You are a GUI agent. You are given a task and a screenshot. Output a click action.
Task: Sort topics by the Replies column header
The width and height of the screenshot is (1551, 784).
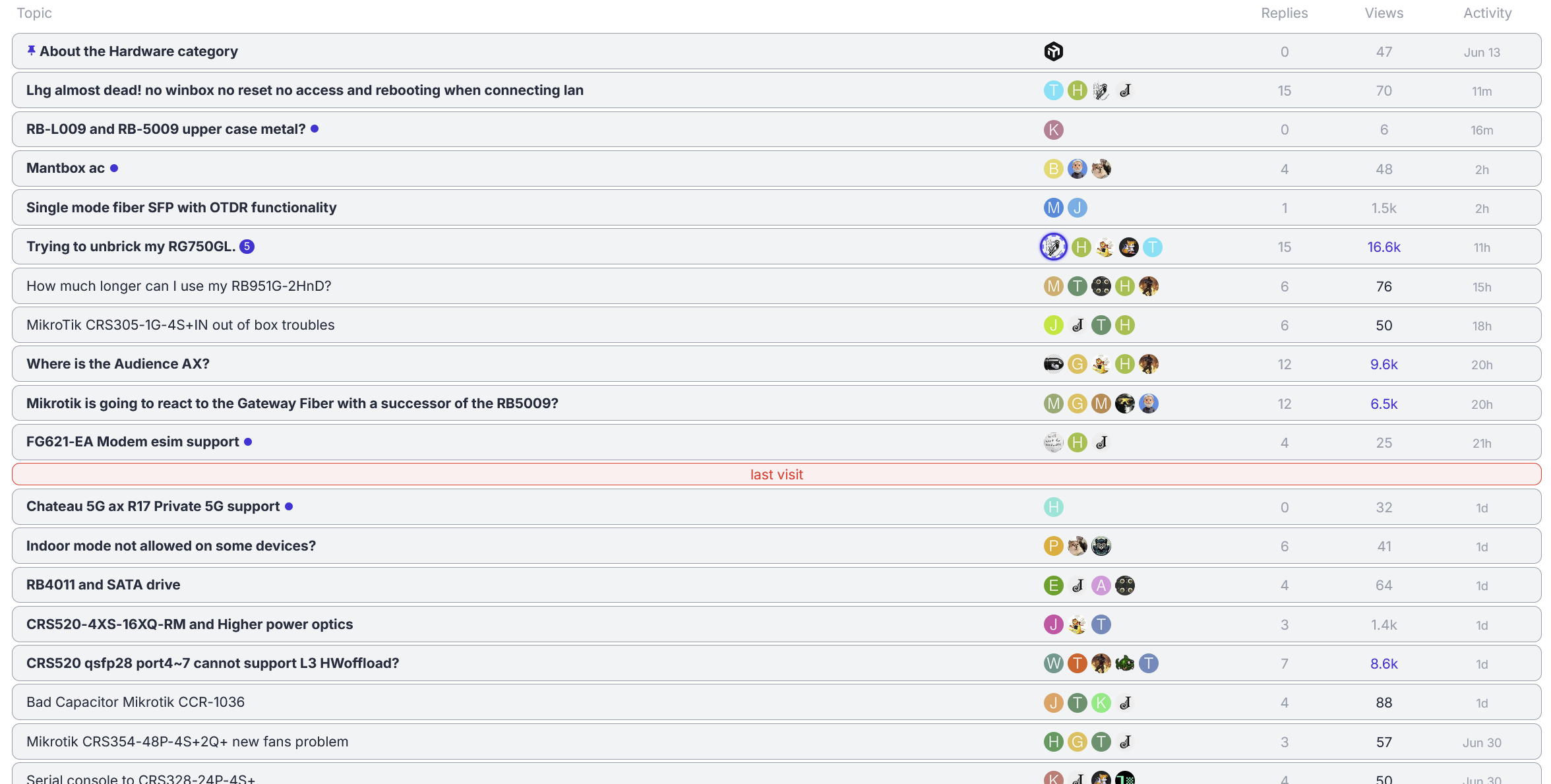[1284, 13]
